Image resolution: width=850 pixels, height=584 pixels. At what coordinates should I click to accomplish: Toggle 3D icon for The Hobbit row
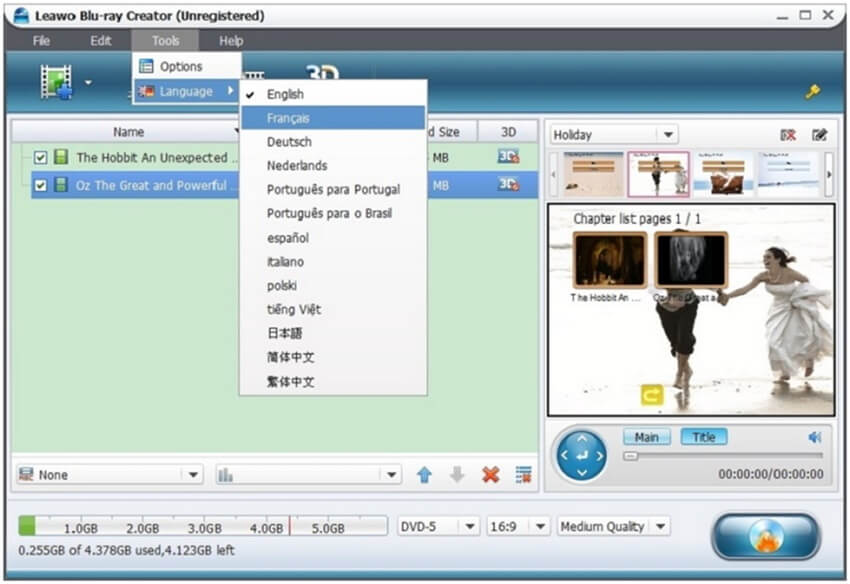coord(508,157)
